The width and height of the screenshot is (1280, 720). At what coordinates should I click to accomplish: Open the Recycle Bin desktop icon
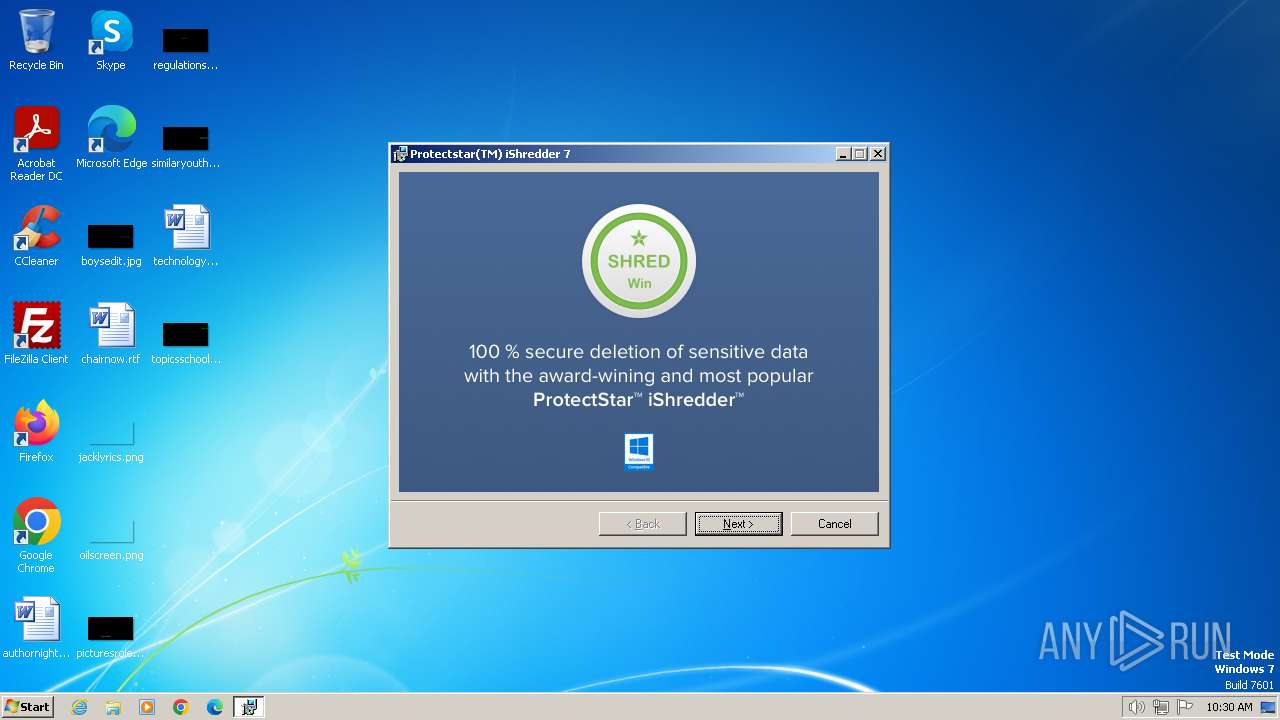tap(36, 41)
